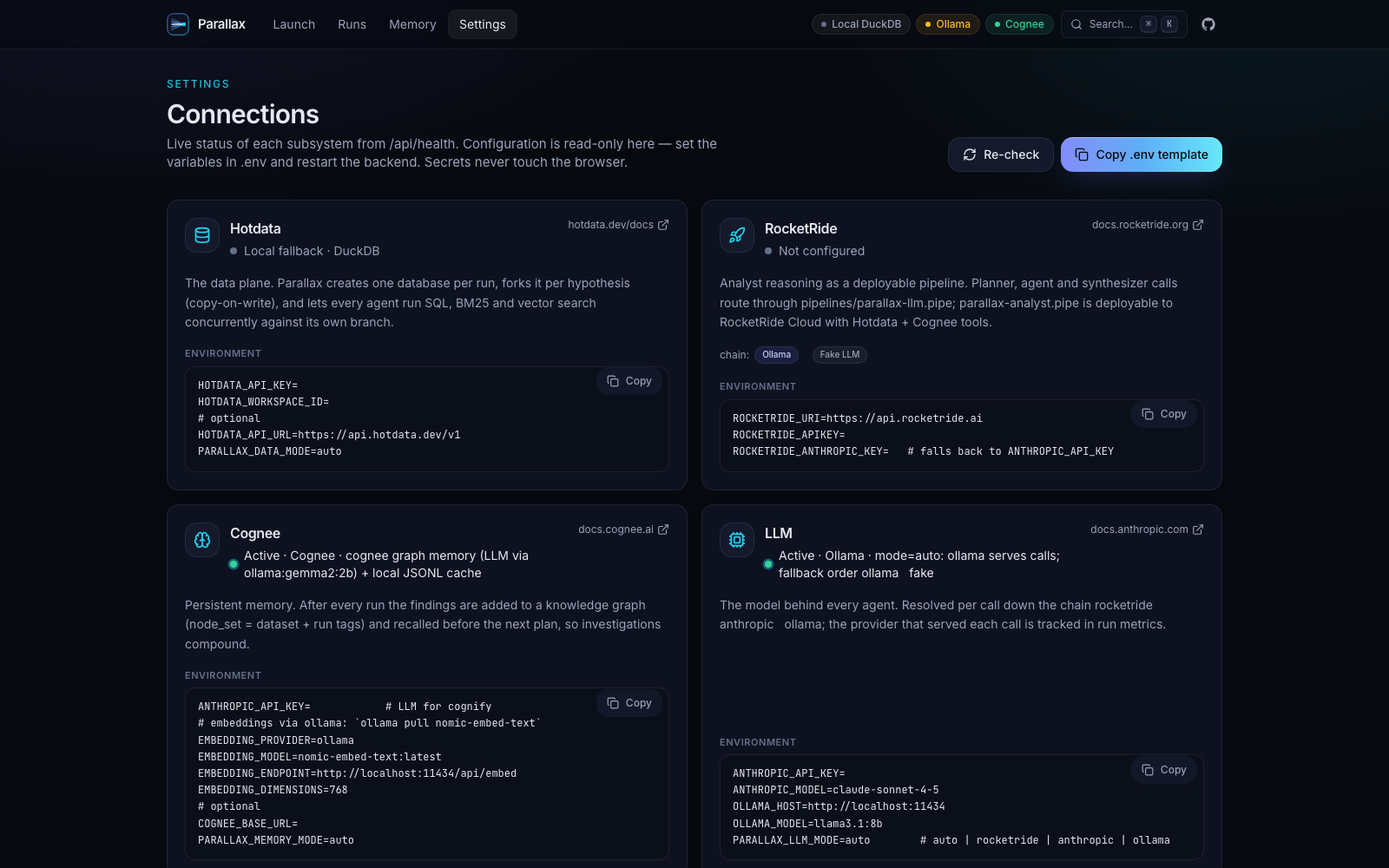This screenshot has width=1389, height=868.
Task: Switch to the Memory tab
Action: pyautogui.click(x=412, y=24)
